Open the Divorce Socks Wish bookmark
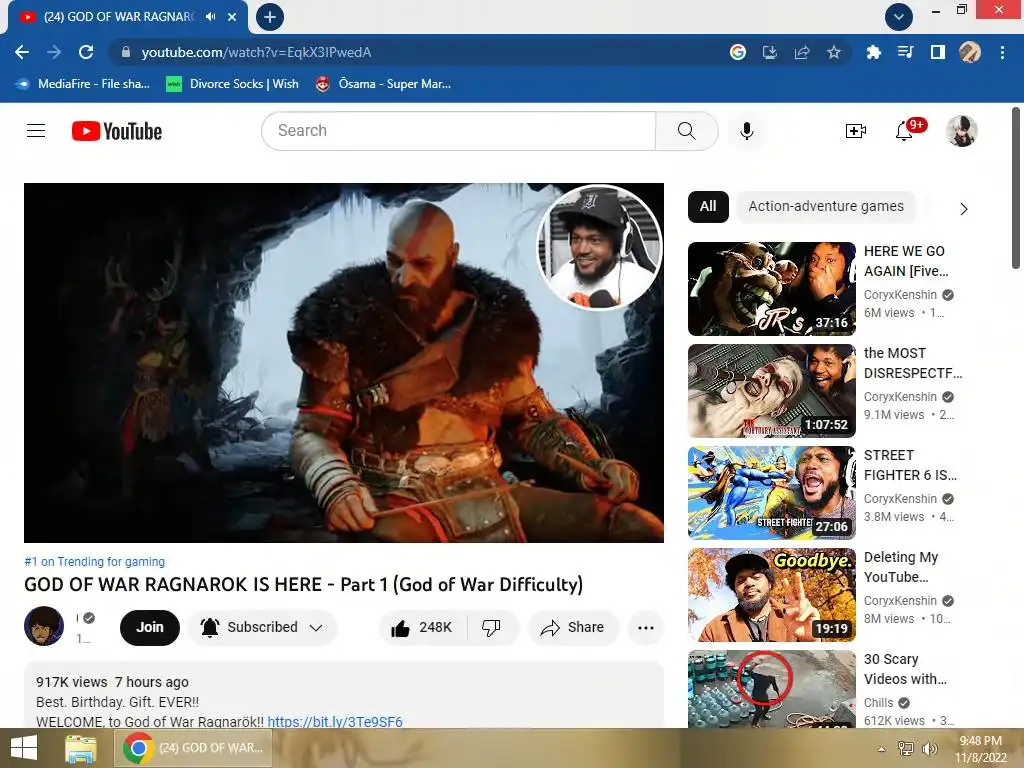The width and height of the screenshot is (1024, 768). (x=232, y=84)
